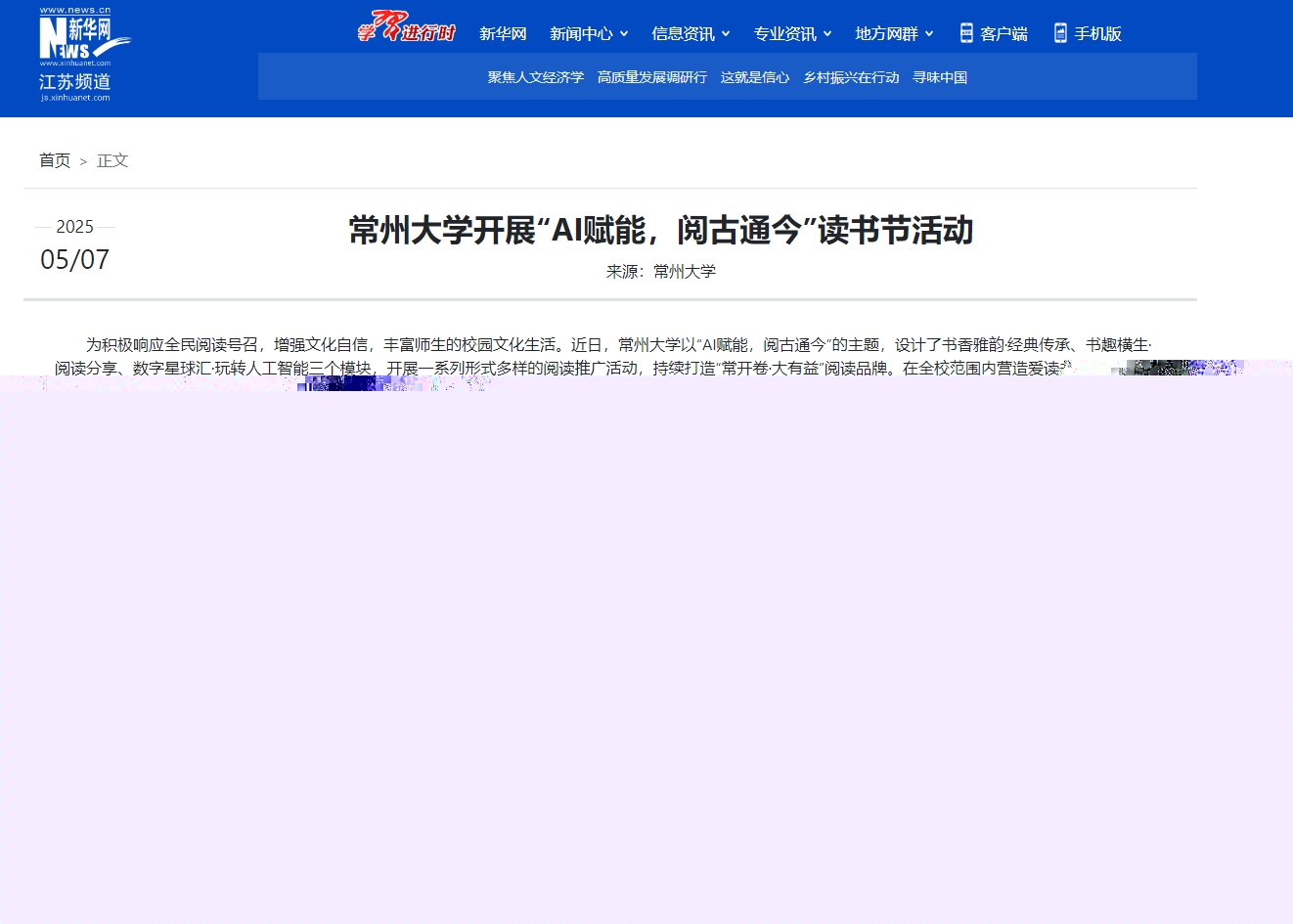Return to 首页 via the breadcrumb

click(x=55, y=160)
